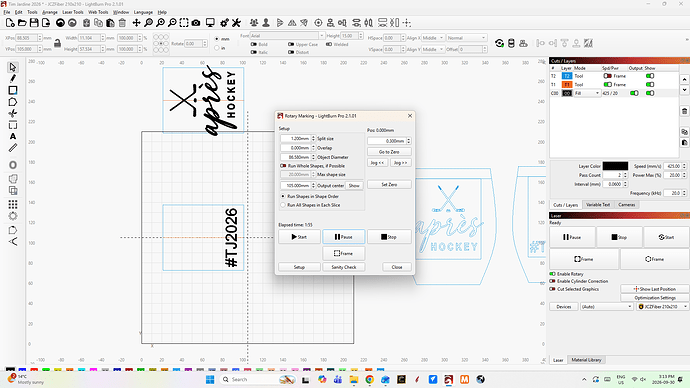Select the 'in' units radio button

217,48
